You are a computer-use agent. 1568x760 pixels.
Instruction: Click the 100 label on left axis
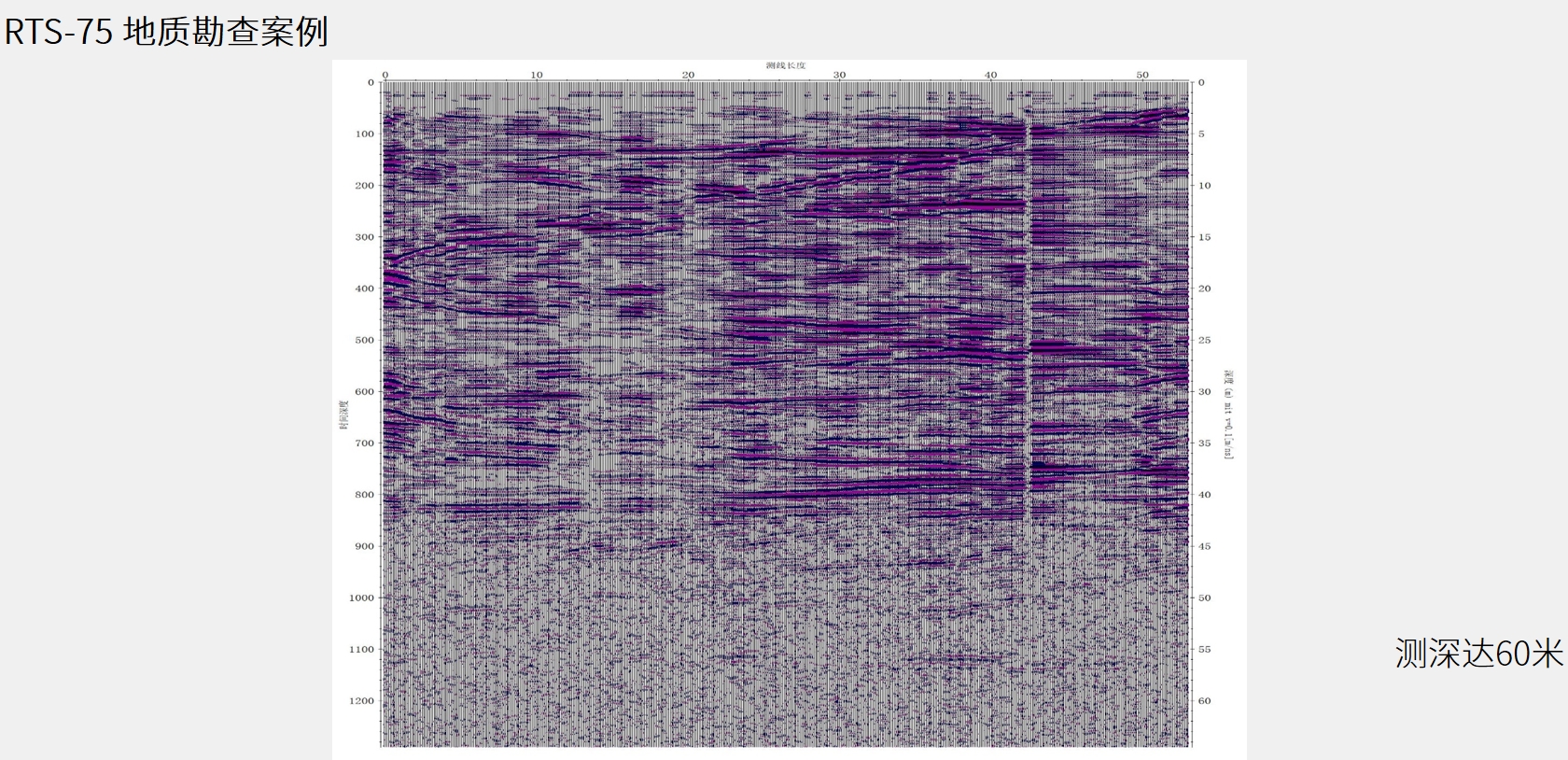(x=364, y=134)
